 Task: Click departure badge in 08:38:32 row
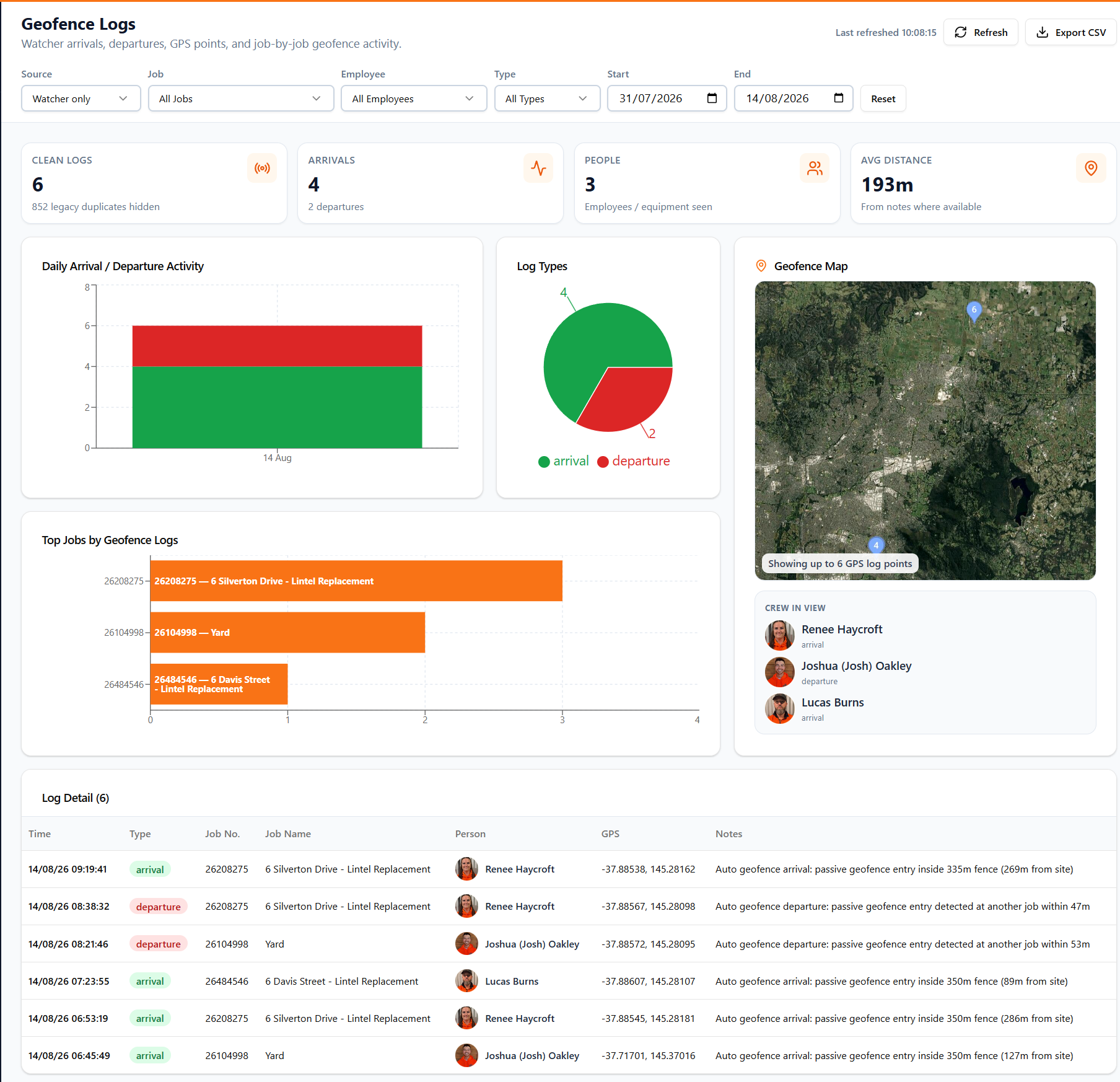pos(159,907)
